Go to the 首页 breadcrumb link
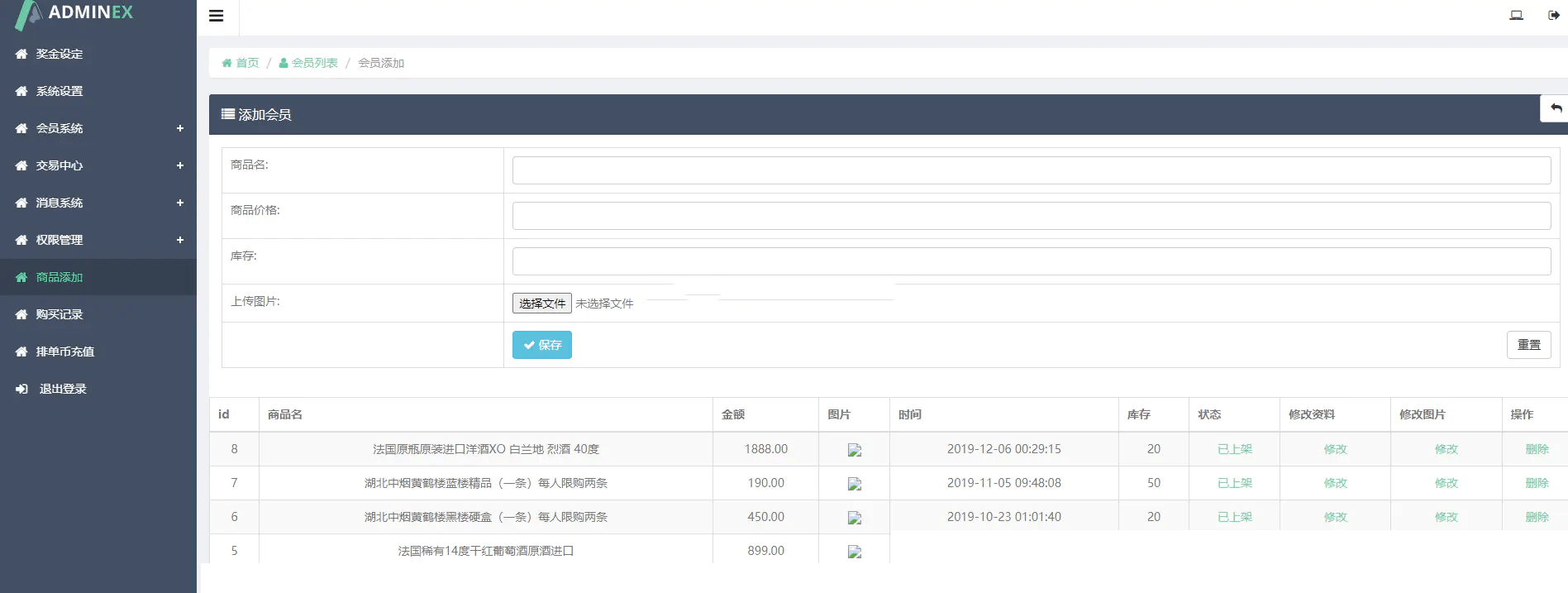The height and width of the screenshot is (593, 1568). click(x=247, y=63)
